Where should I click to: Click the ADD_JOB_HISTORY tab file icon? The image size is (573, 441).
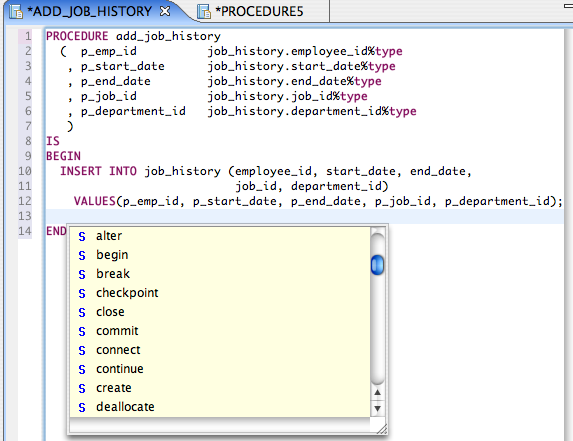(x=16, y=12)
